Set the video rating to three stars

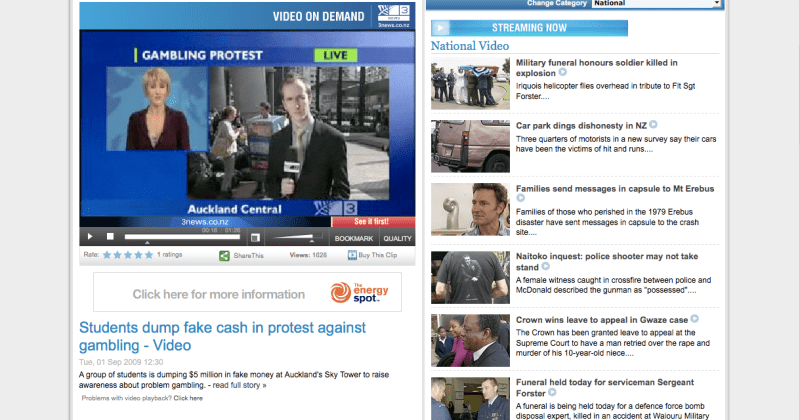tap(127, 256)
